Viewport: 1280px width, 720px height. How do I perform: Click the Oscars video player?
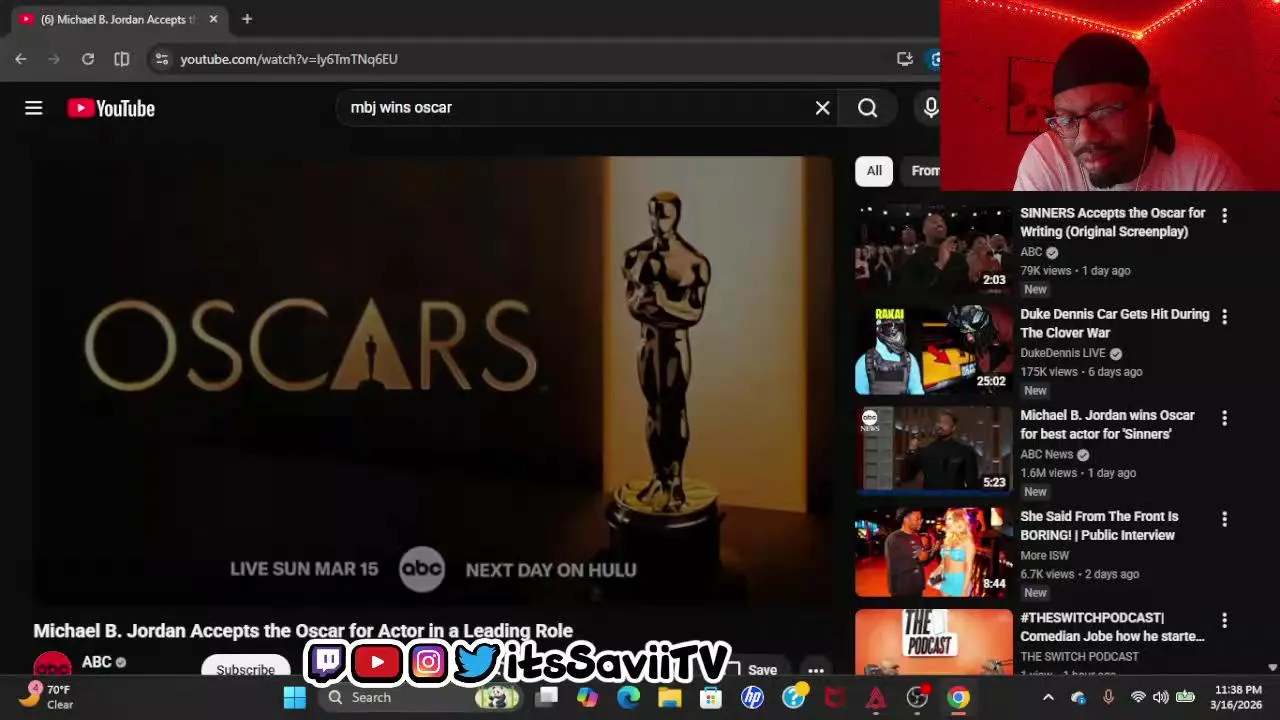433,380
